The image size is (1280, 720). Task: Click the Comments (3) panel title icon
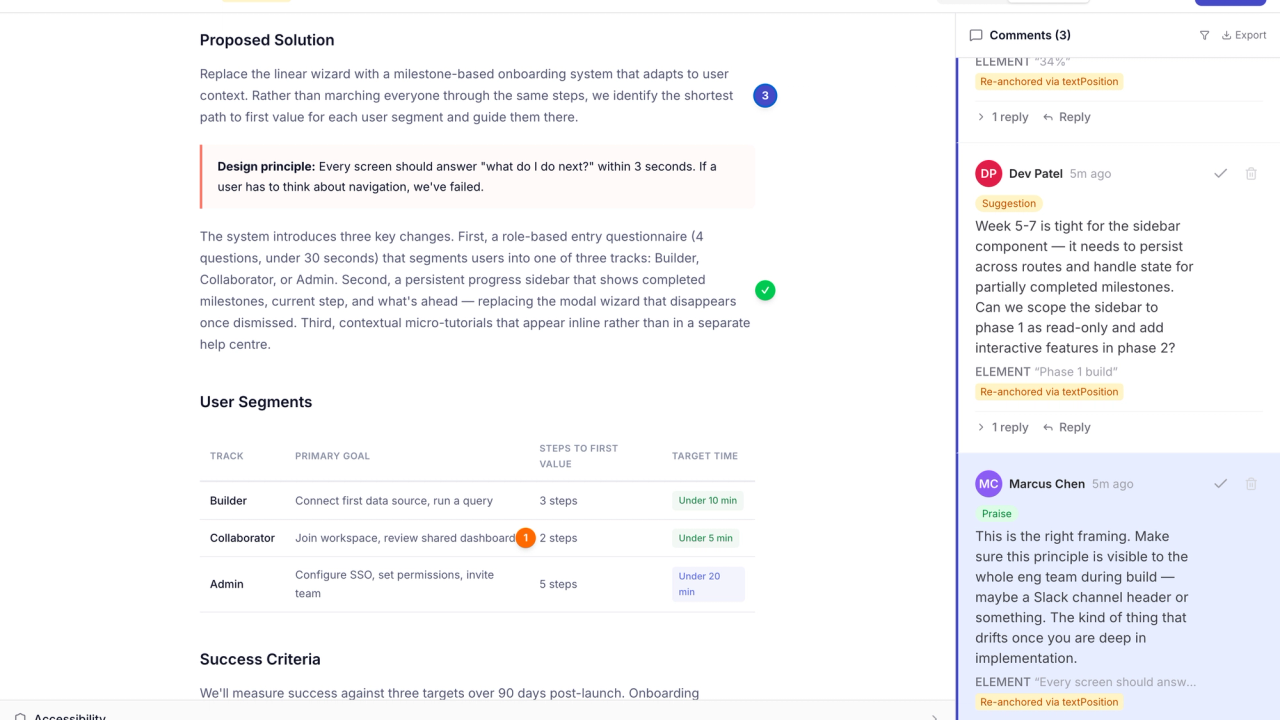[x=976, y=35]
